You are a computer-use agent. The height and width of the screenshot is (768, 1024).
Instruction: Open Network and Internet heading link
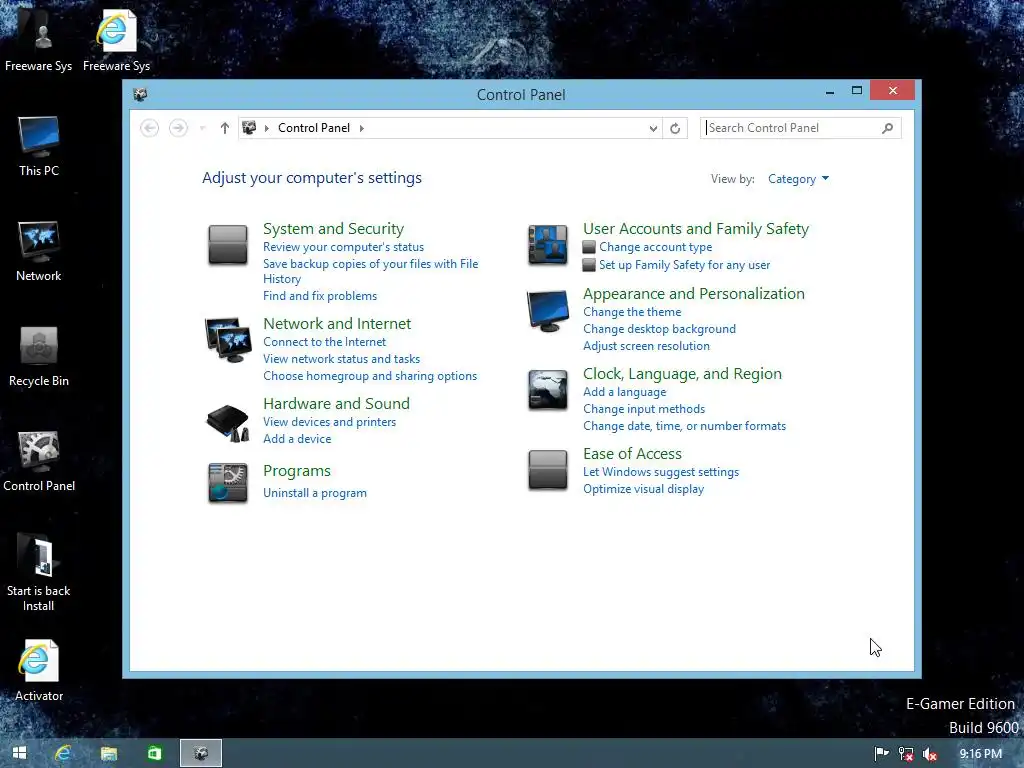point(337,323)
